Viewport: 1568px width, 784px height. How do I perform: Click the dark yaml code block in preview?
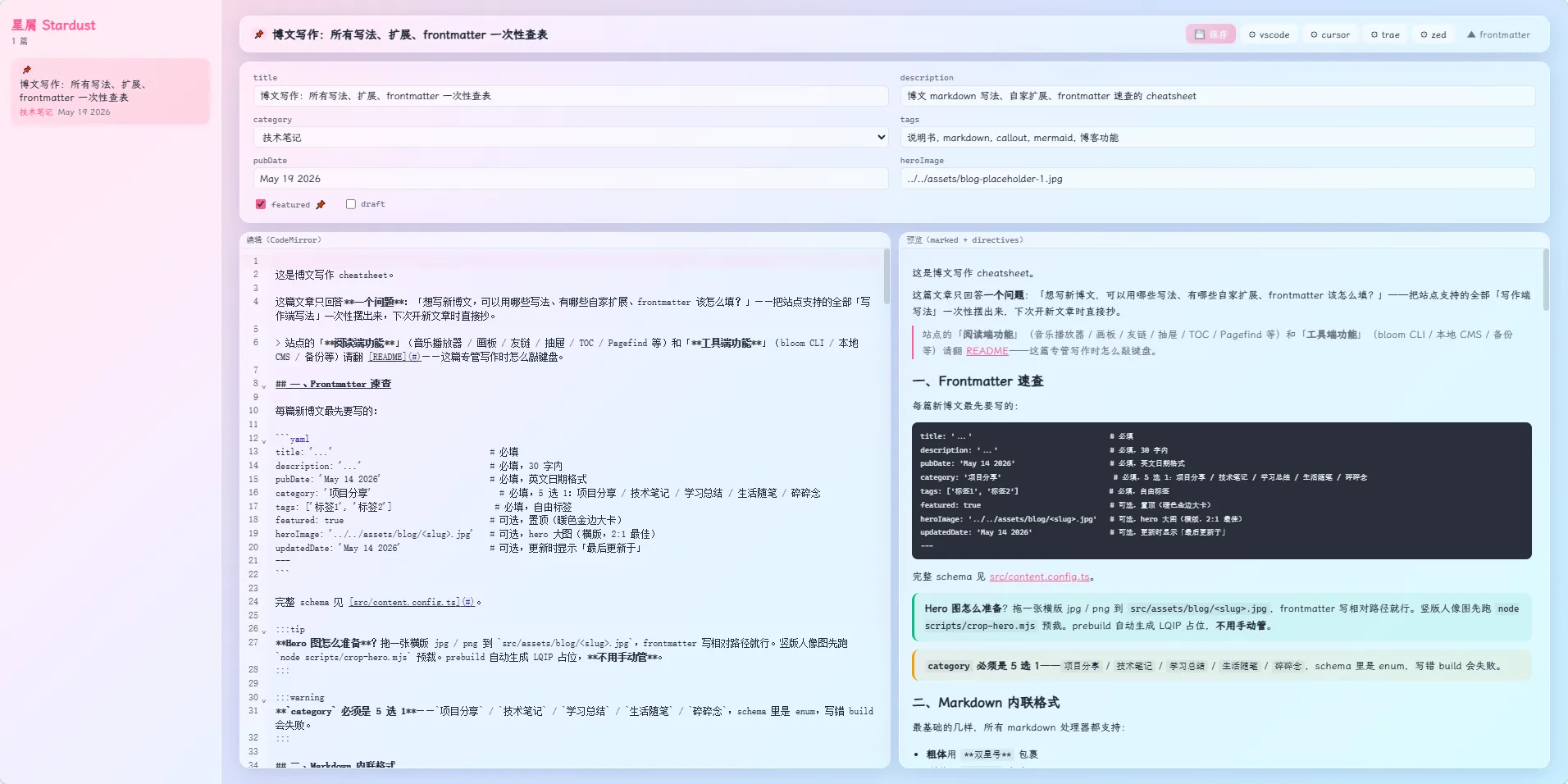(x=1221, y=490)
